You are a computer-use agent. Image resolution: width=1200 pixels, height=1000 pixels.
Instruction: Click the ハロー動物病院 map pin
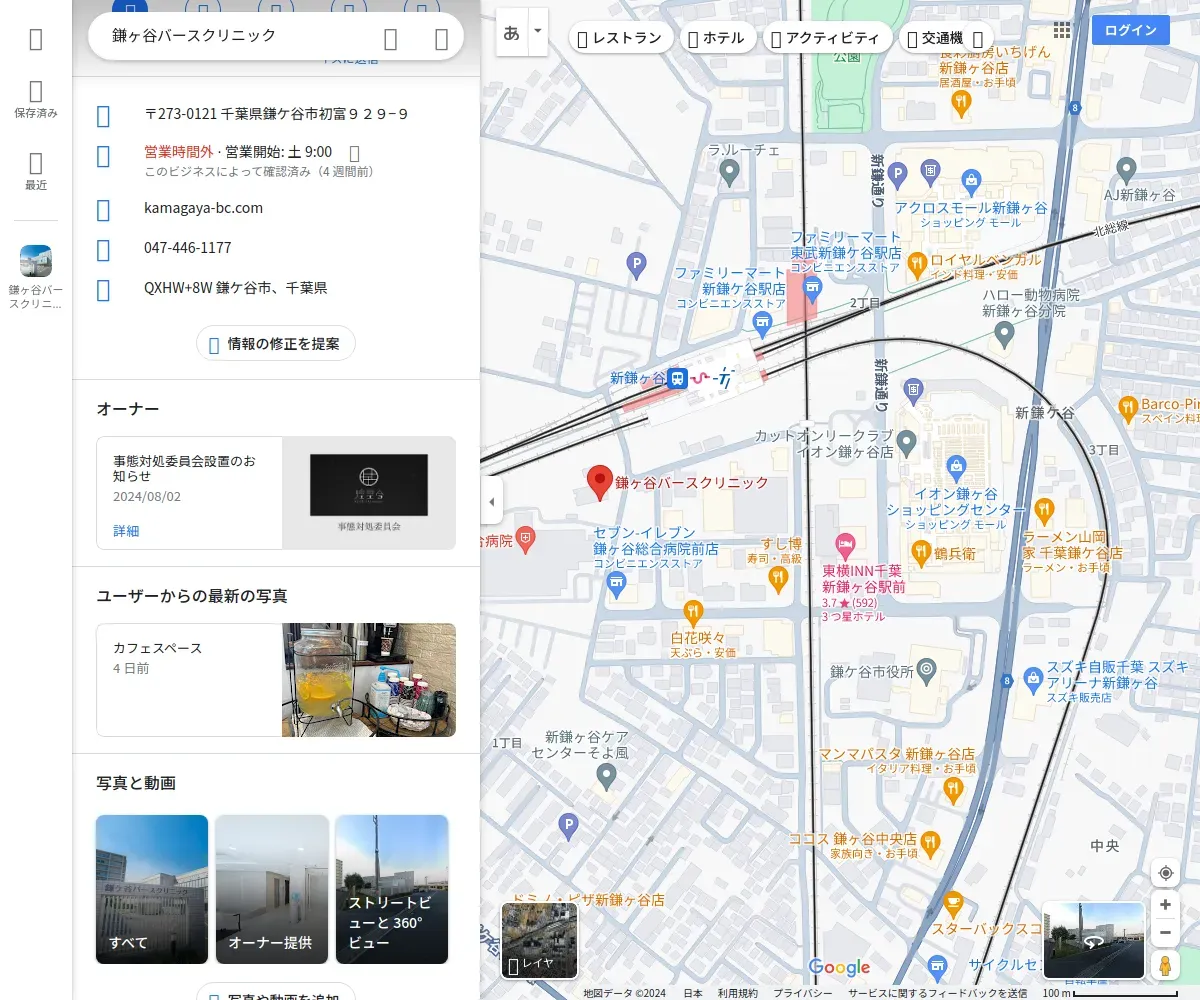pos(1006,335)
